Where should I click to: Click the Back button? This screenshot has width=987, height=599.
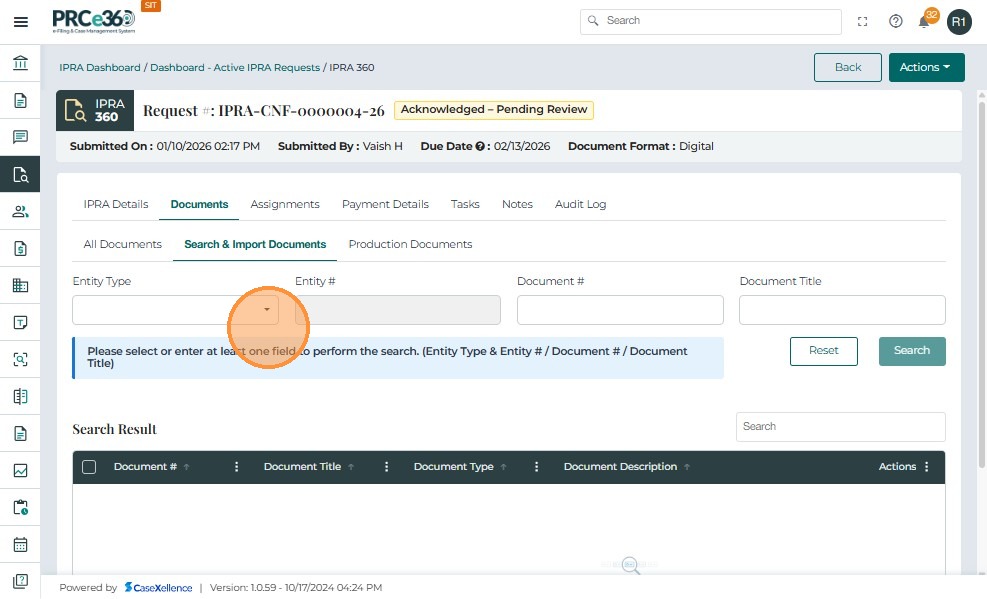tap(847, 67)
